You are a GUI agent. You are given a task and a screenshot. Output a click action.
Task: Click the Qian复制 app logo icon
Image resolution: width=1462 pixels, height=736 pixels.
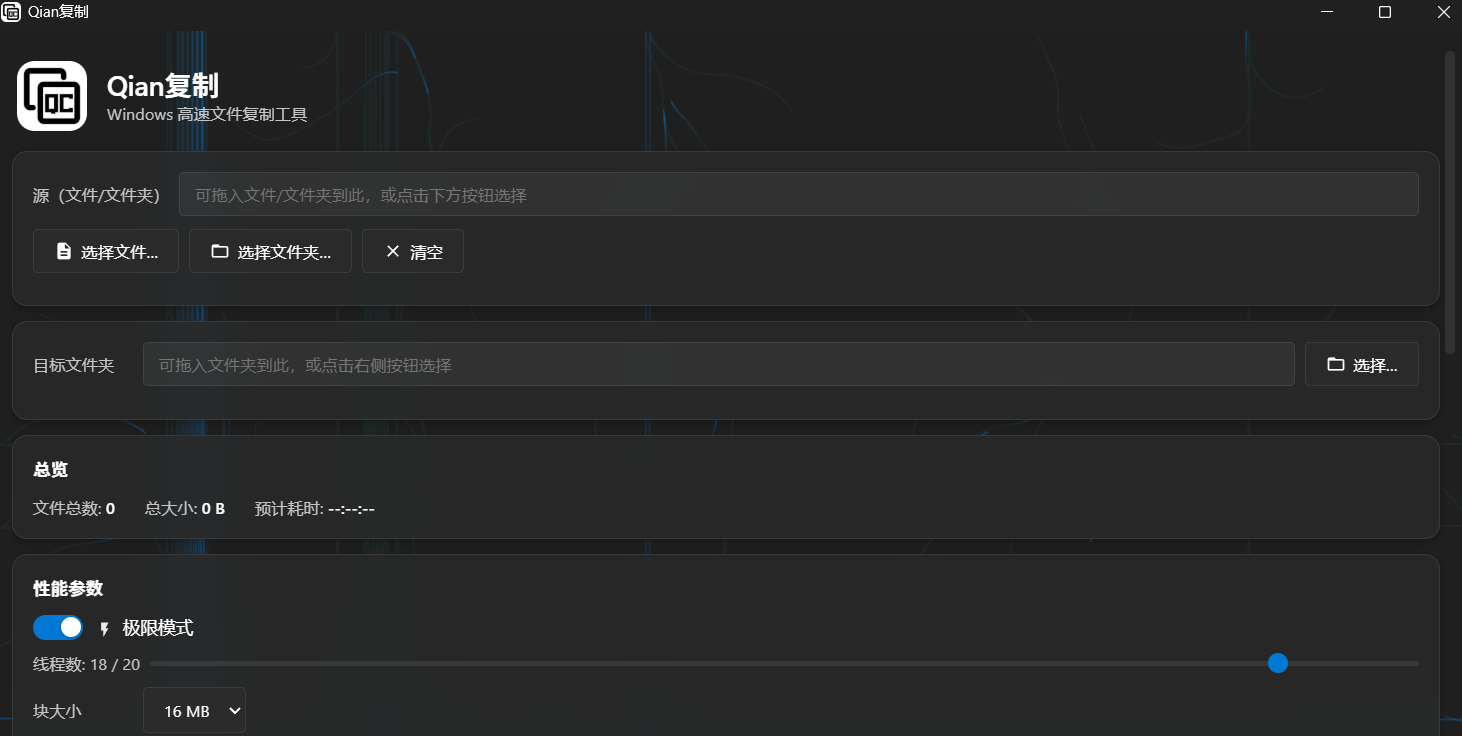[x=52, y=96]
